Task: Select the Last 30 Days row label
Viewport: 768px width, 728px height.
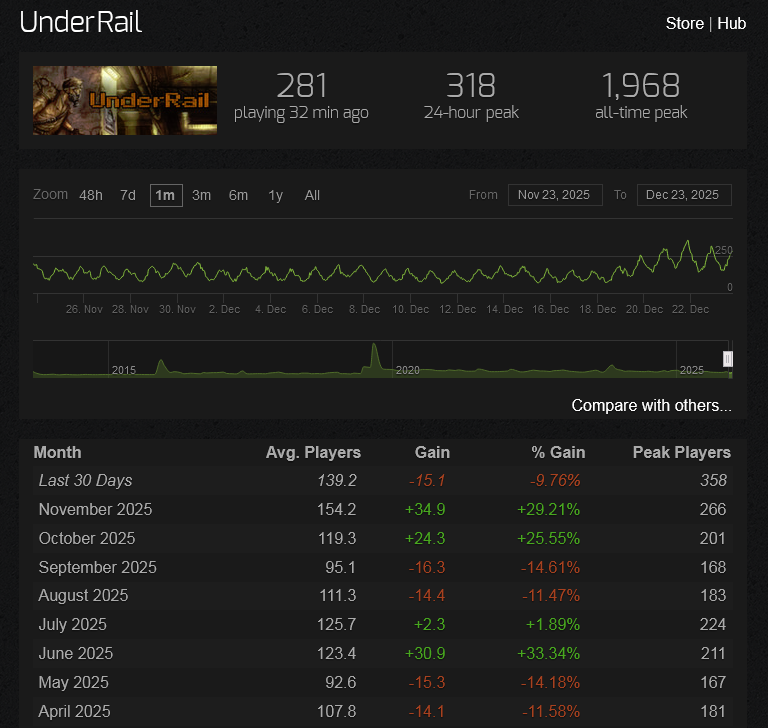Action: [x=85, y=481]
